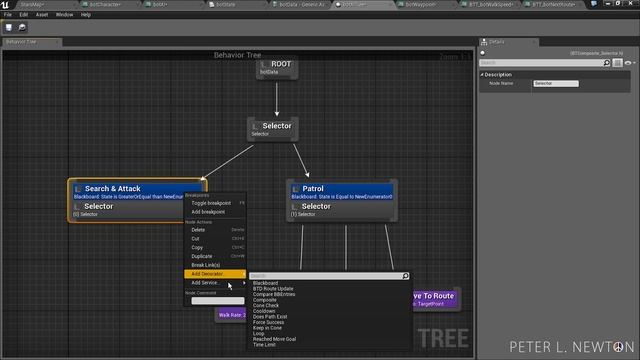Click the Search & Attack decorator icon
Viewport: 640px width, 360px height.
pyautogui.click(x=78, y=189)
